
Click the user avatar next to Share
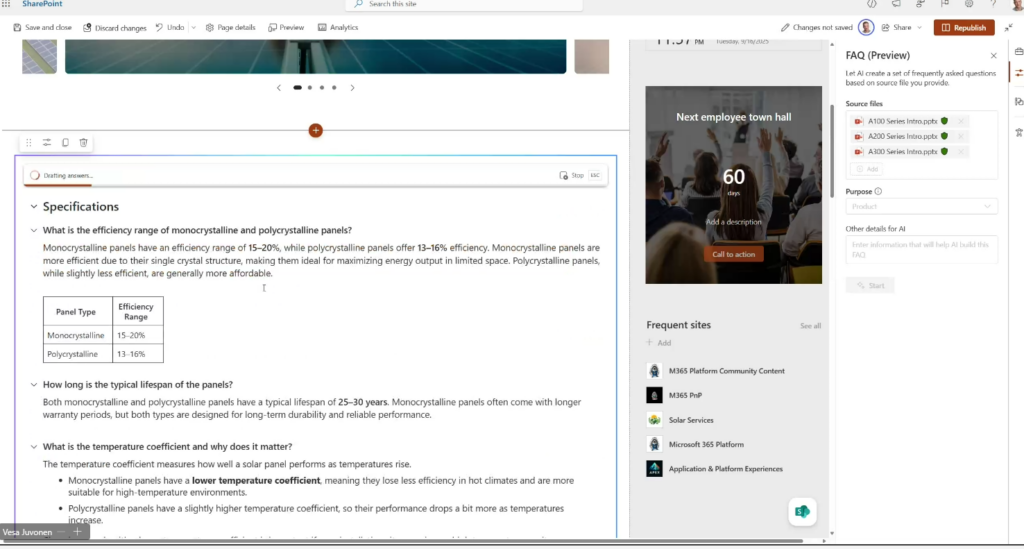point(866,27)
